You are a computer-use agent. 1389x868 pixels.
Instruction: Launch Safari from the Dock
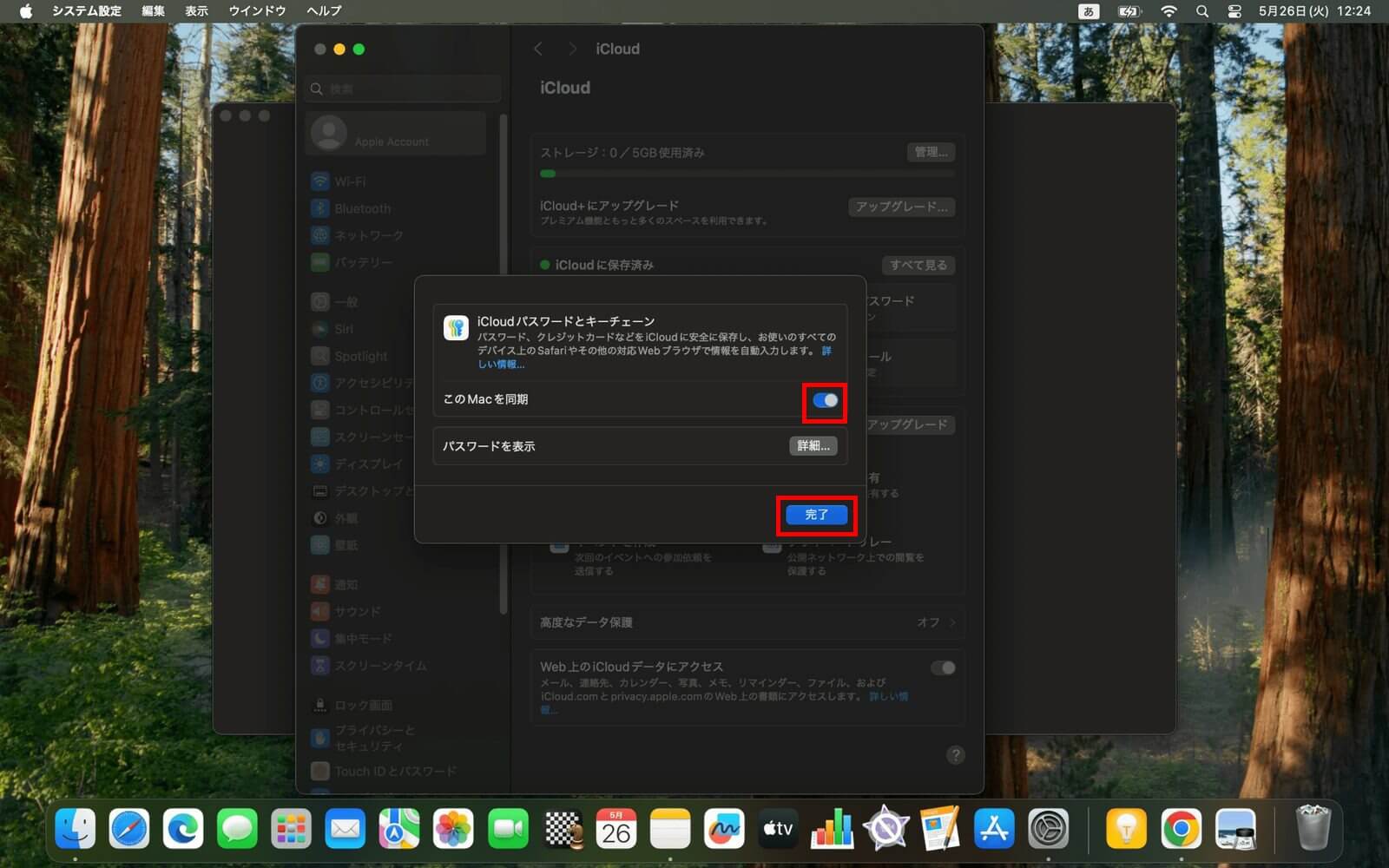pyautogui.click(x=129, y=829)
